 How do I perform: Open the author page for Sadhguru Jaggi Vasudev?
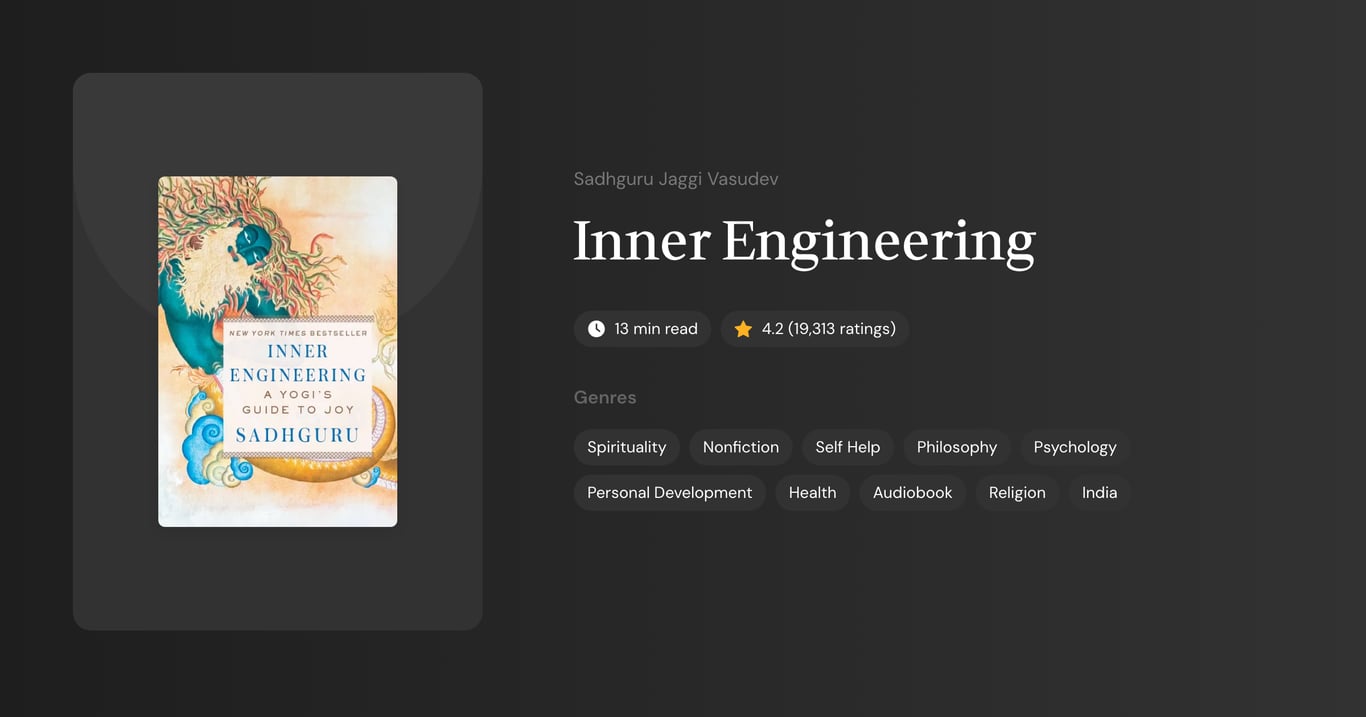(676, 178)
